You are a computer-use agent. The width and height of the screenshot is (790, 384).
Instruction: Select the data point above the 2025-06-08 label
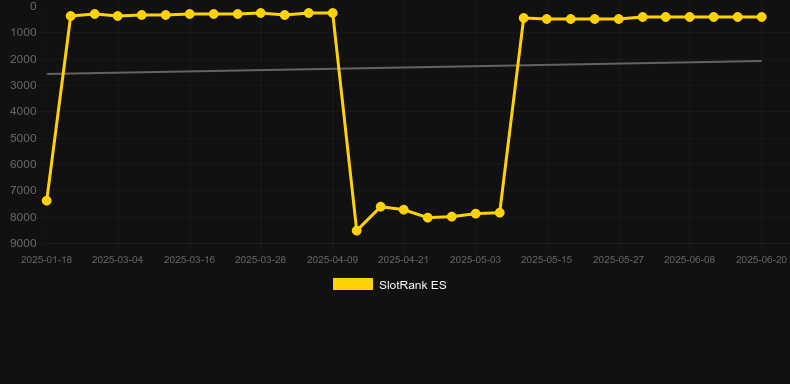(690, 17)
